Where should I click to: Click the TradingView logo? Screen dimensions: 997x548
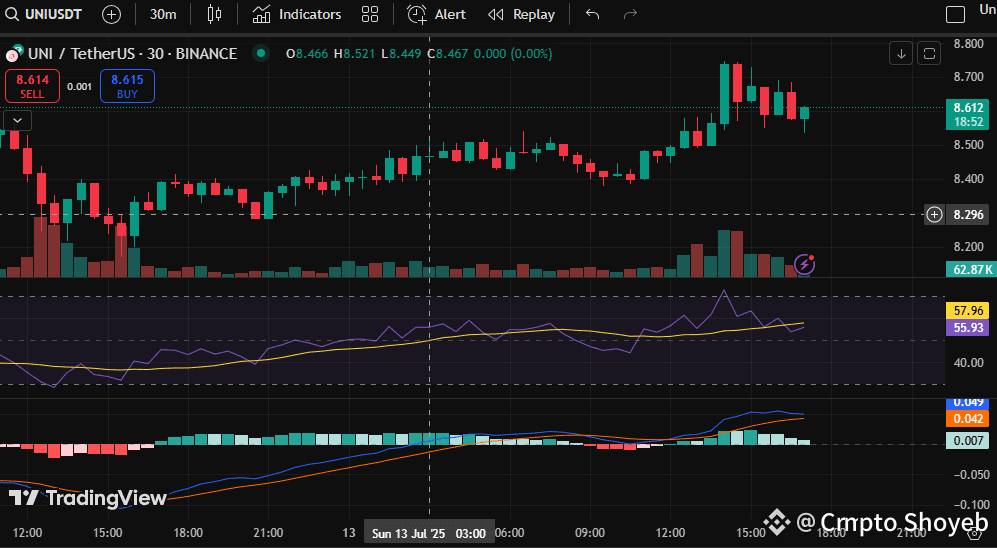click(x=87, y=498)
